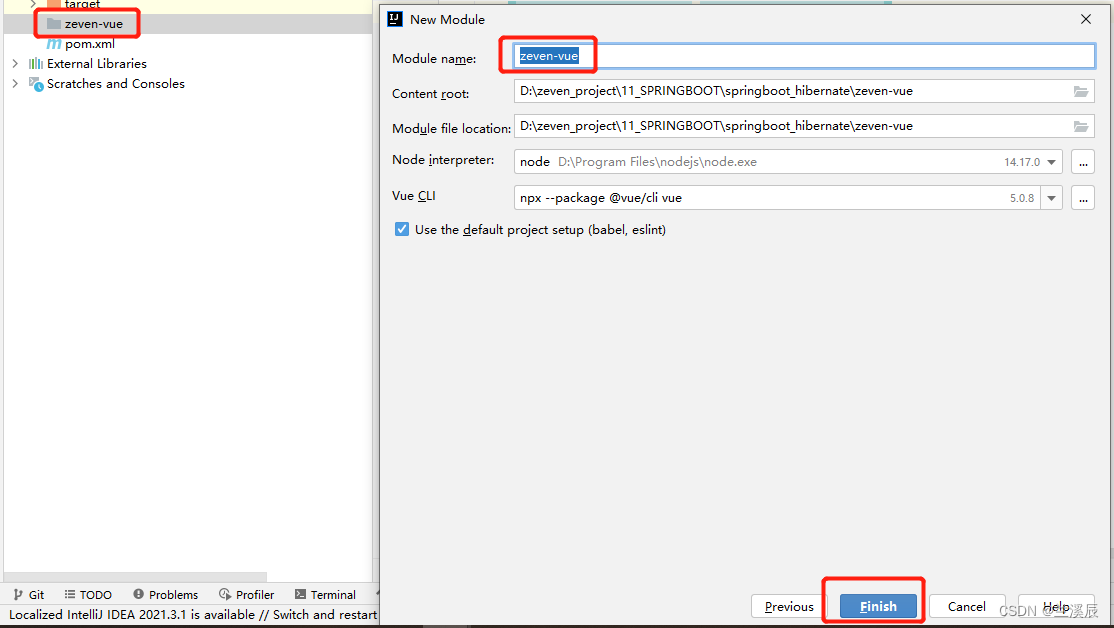This screenshot has width=1114, height=628.
Task: Click the External Libraries icon
Action: tap(36, 63)
